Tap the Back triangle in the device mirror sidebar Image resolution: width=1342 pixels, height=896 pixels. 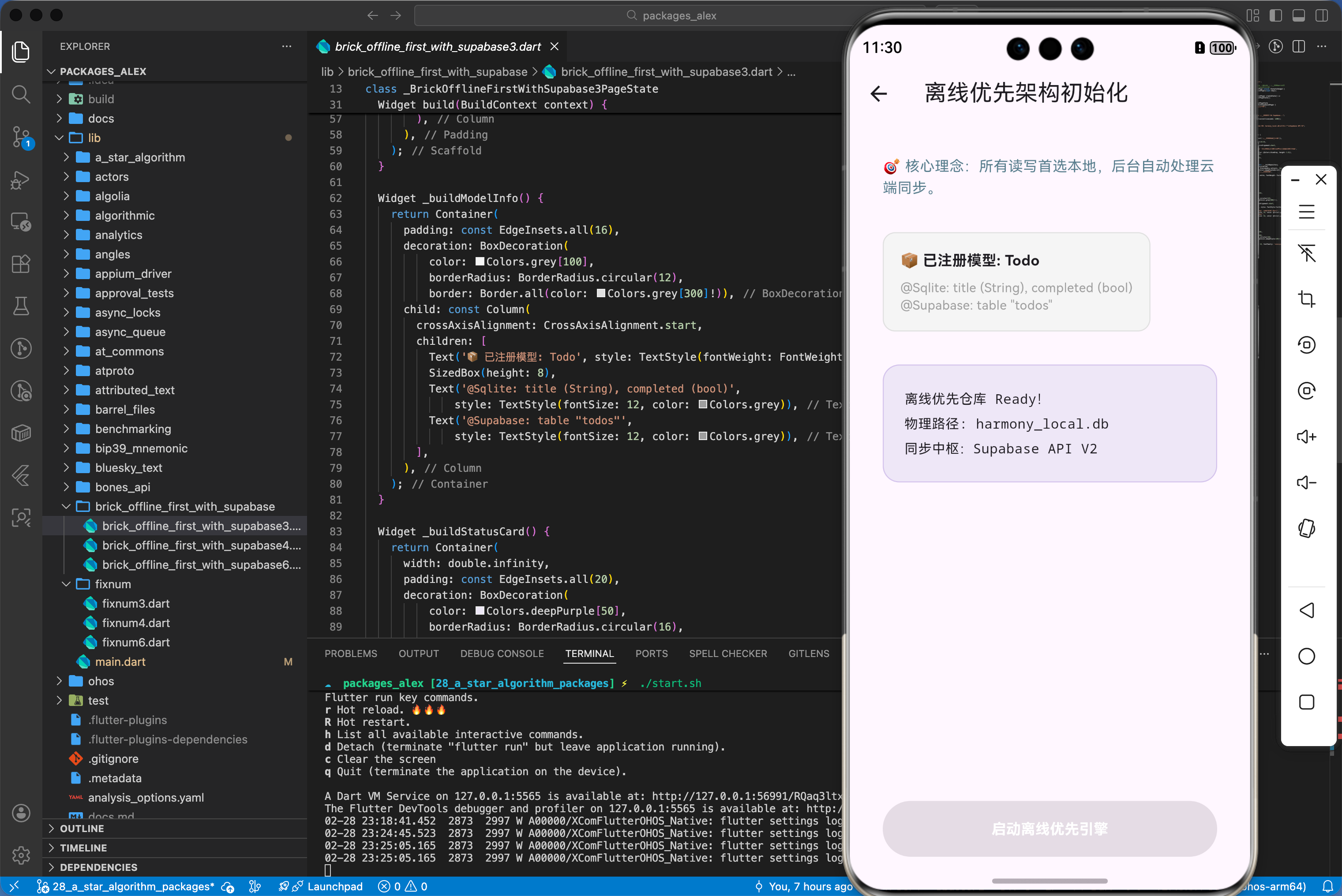tap(1307, 610)
